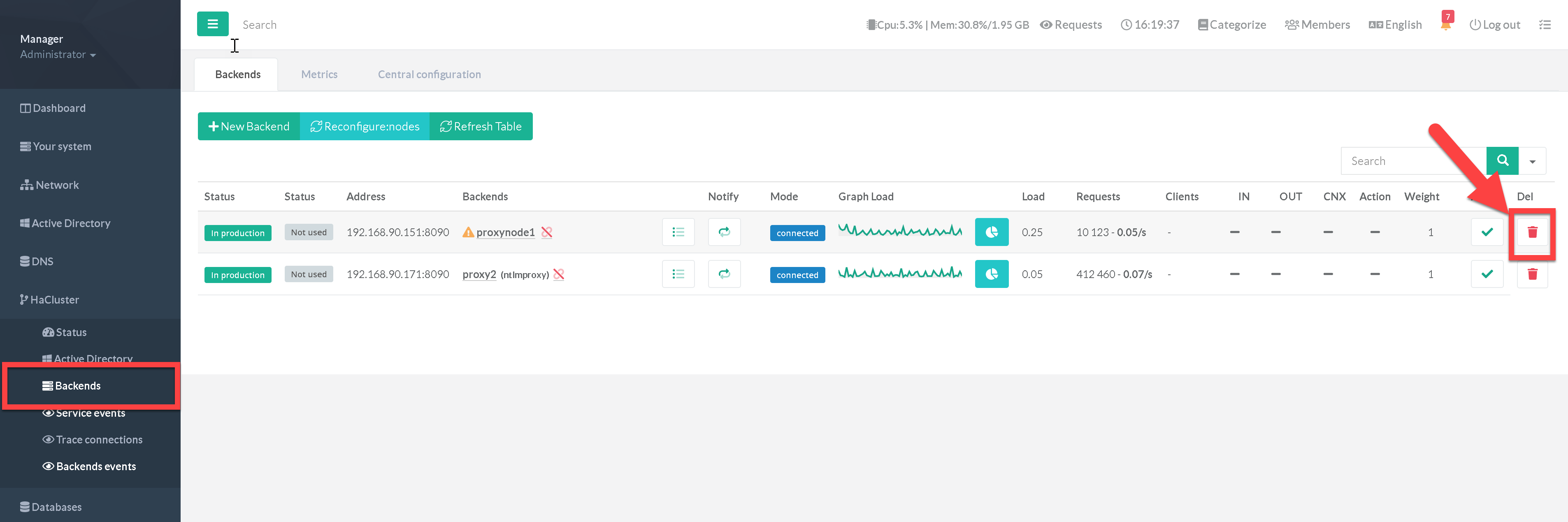Collapse the HaCluster sidebar section
The image size is (1568, 522).
click(x=54, y=299)
